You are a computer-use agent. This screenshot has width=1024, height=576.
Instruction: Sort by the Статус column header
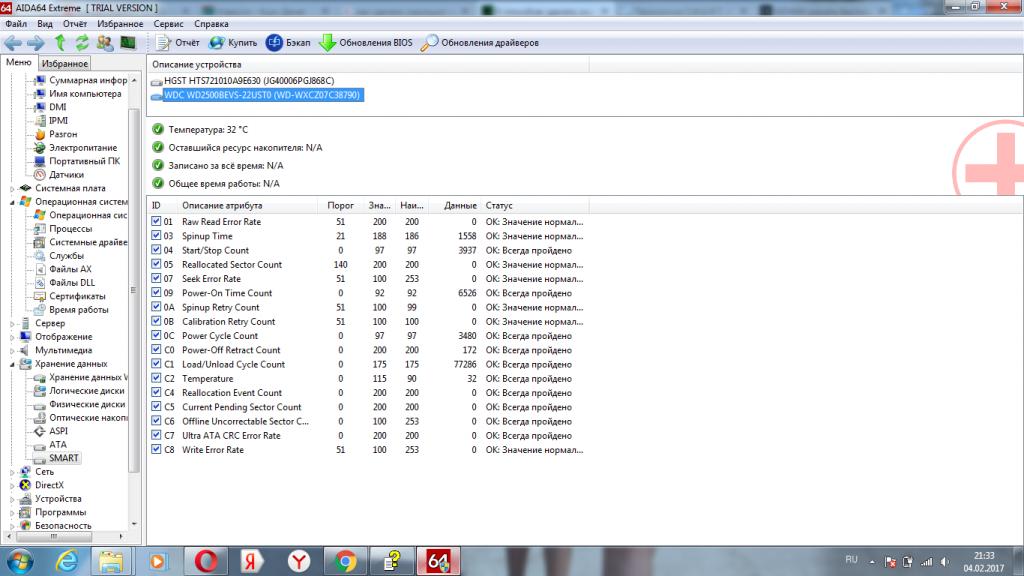coord(535,206)
